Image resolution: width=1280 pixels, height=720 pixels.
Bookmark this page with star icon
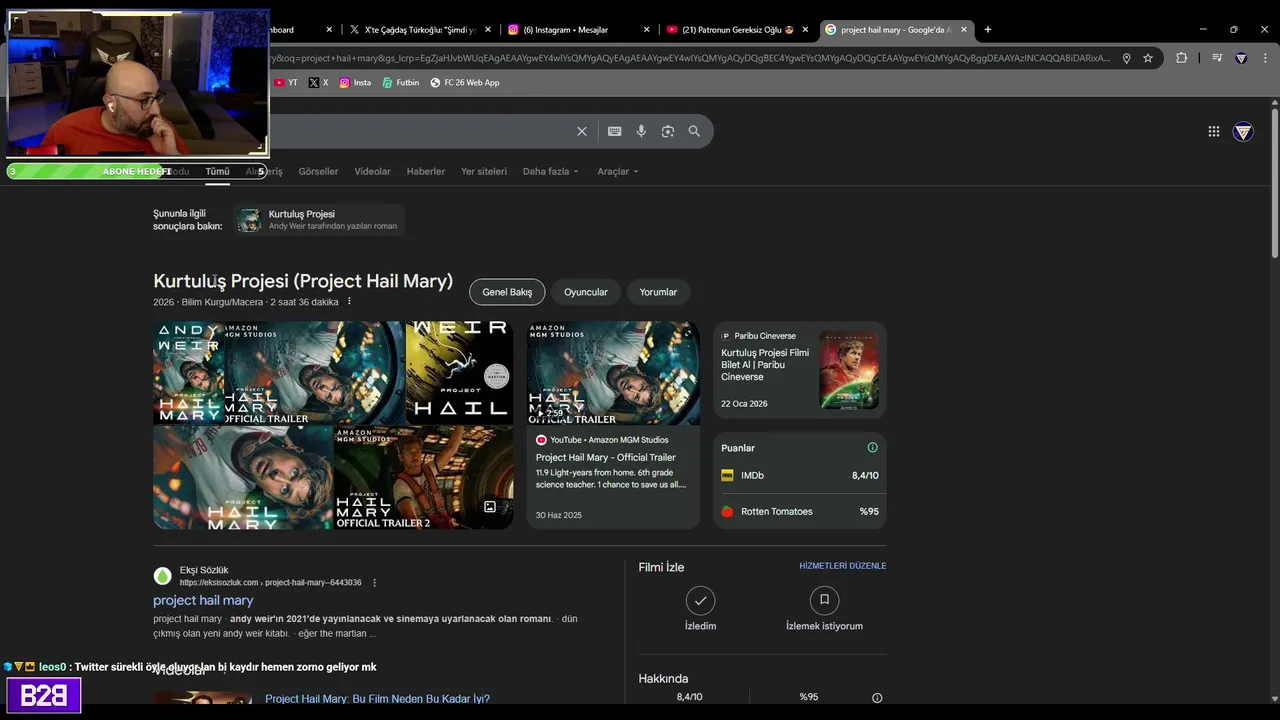tap(1148, 58)
